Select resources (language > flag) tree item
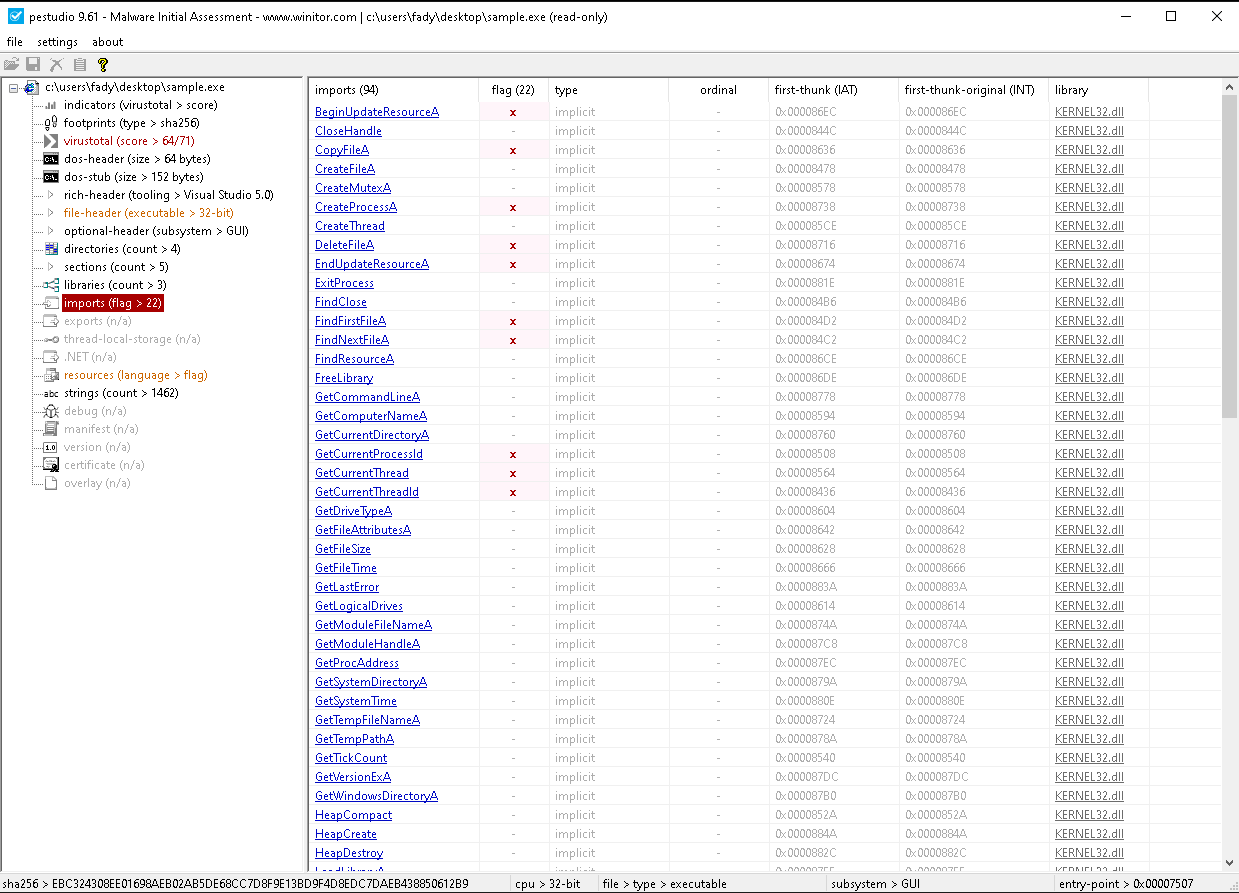 [x=135, y=375]
